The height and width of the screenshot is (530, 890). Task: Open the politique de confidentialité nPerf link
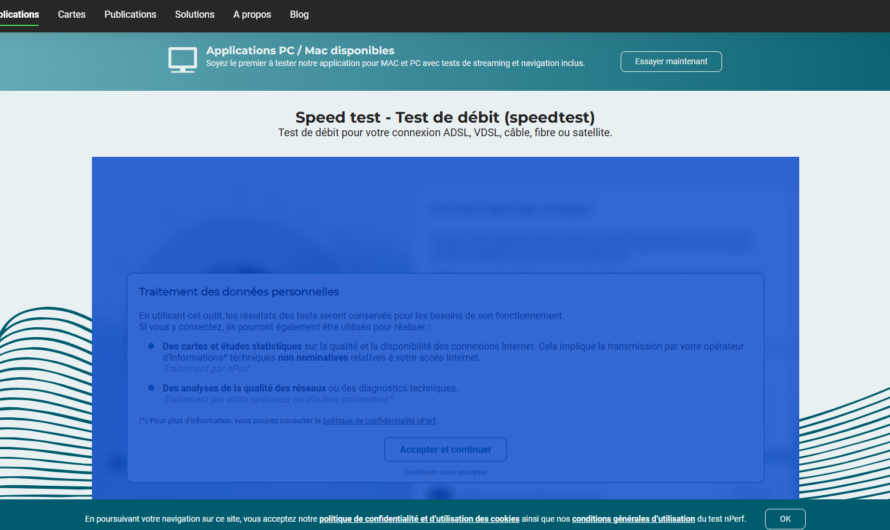[x=379, y=421]
